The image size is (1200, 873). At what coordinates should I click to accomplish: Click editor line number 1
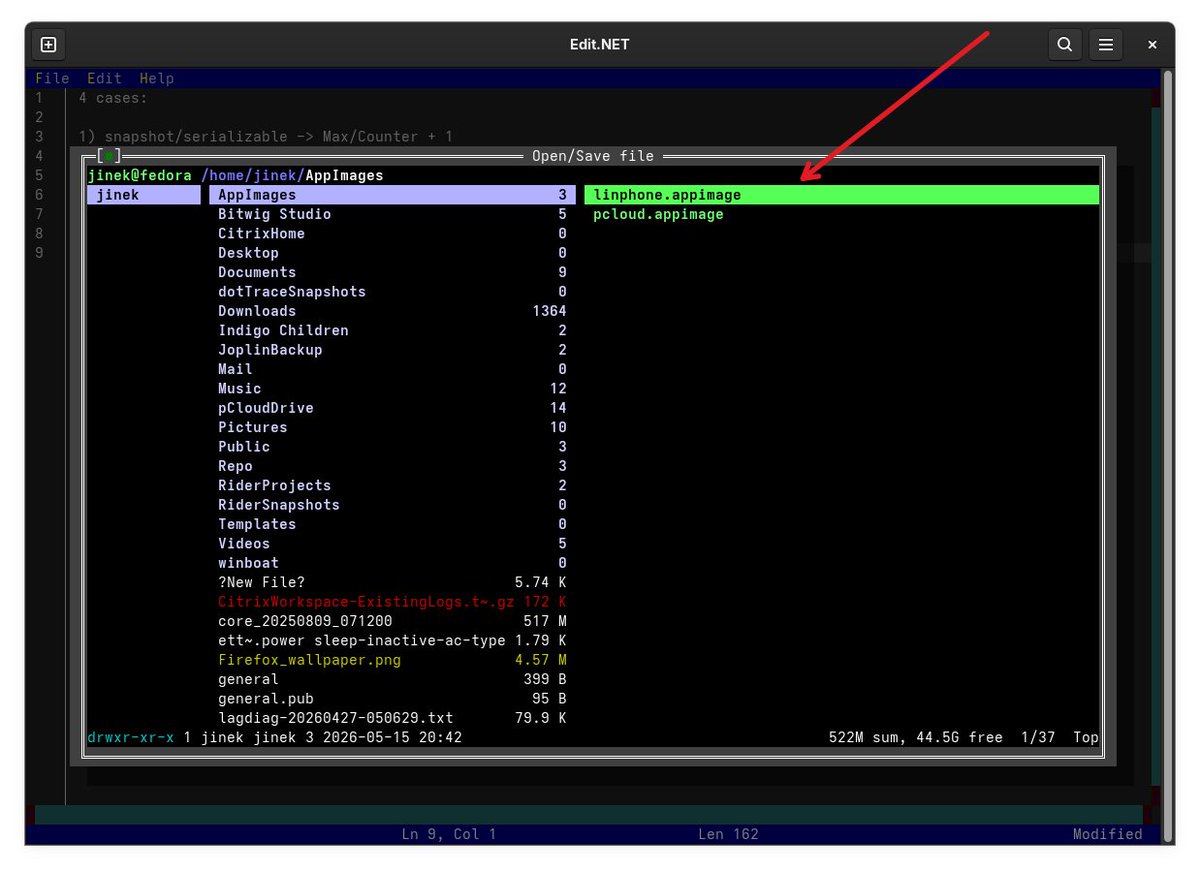click(x=39, y=98)
